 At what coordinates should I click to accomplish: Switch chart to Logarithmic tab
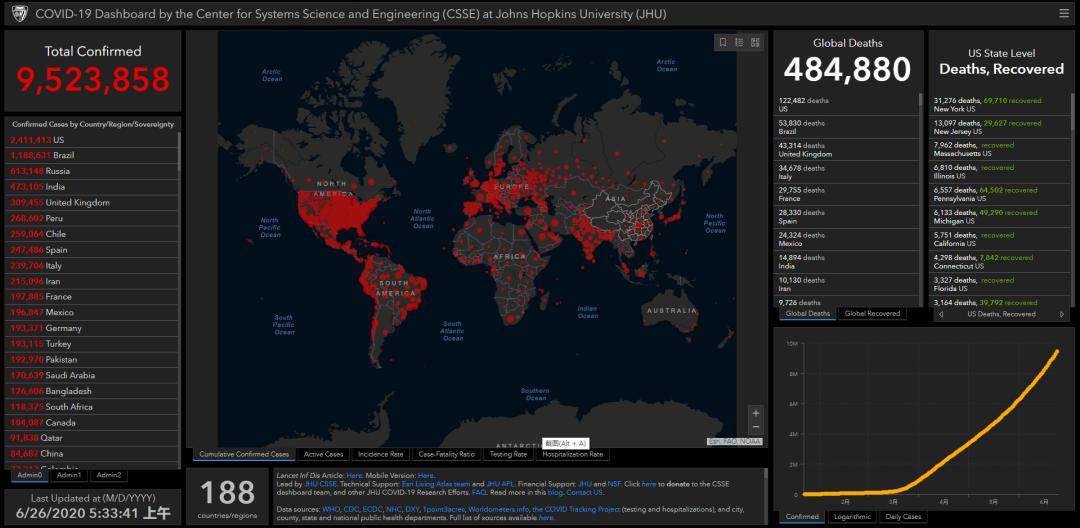(852, 517)
